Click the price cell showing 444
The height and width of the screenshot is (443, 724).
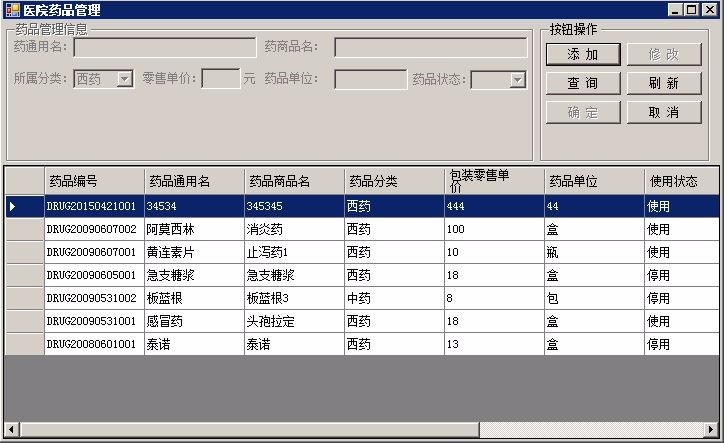point(495,206)
